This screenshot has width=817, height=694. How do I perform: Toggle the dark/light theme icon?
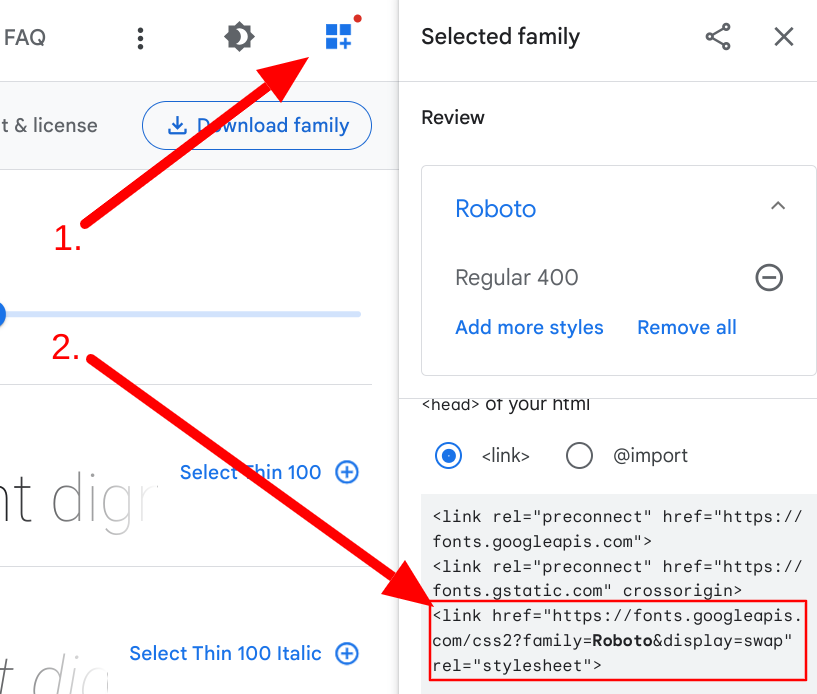click(x=239, y=37)
